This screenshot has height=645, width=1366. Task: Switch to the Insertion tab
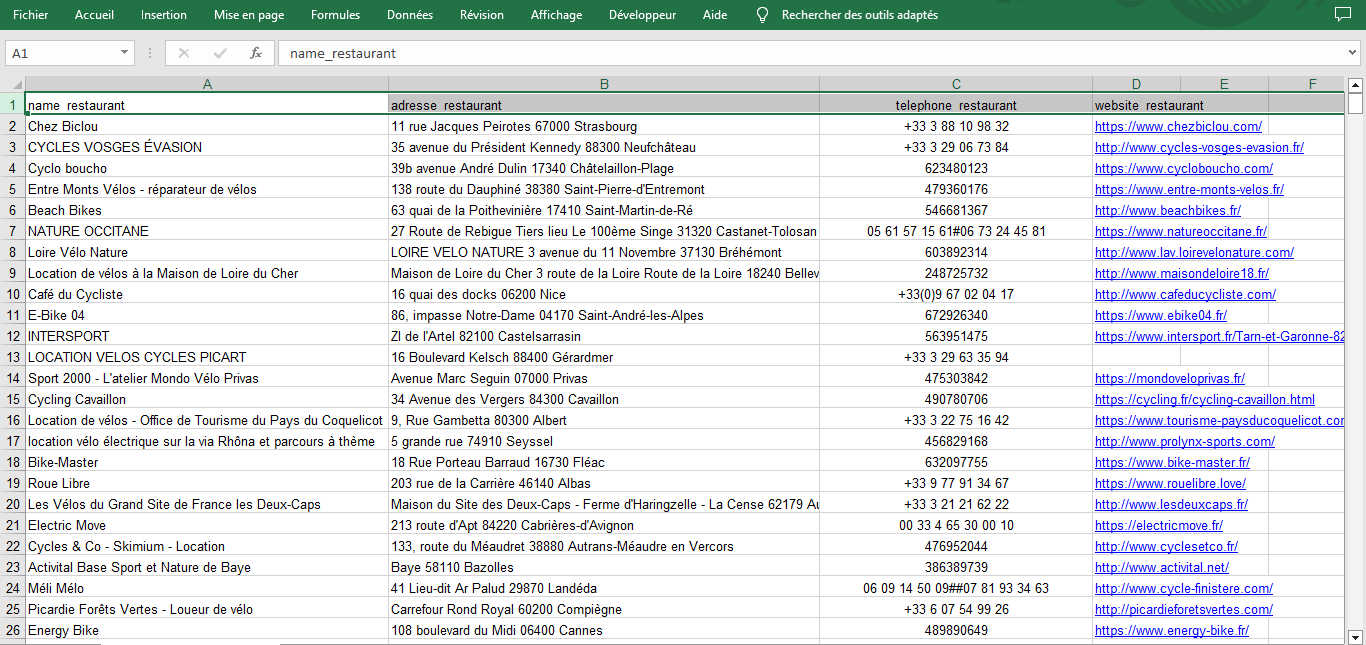click(164, 15)
